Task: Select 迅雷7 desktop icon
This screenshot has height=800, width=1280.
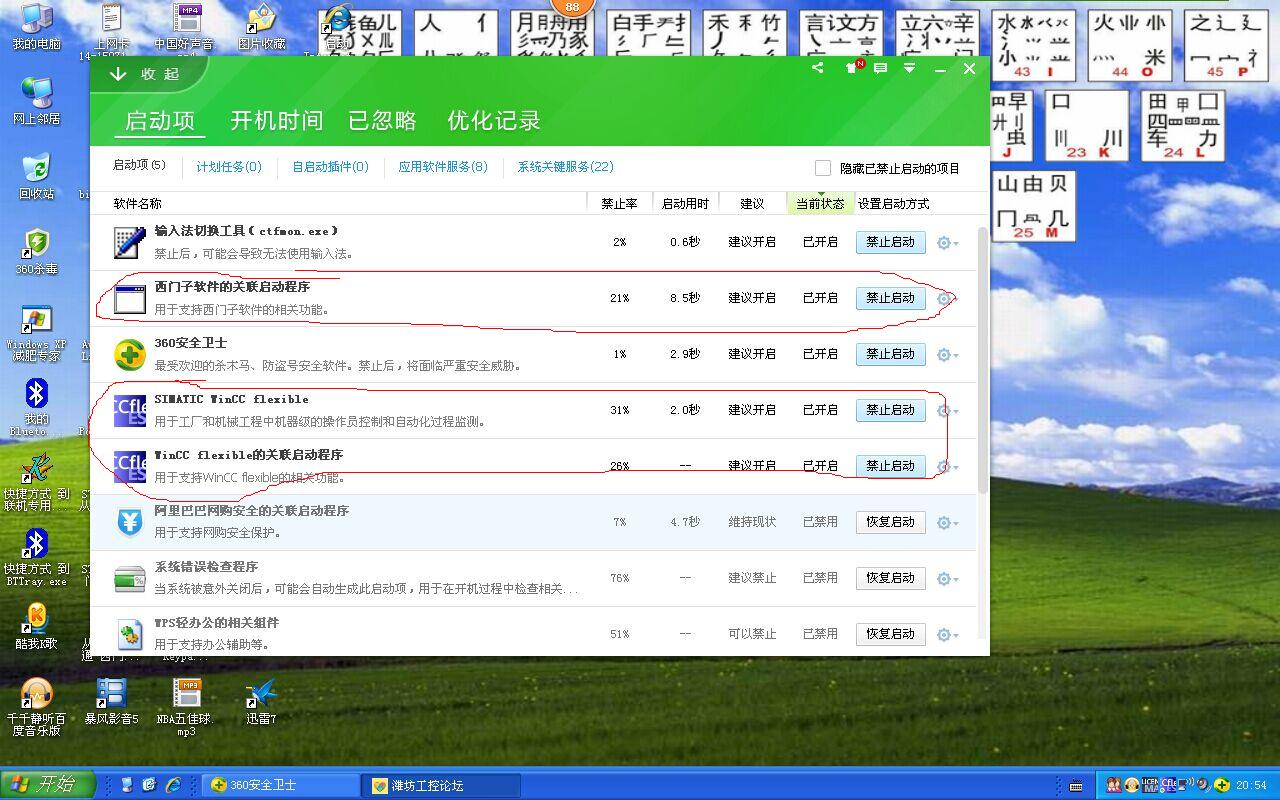Action: (x=261, y=701)
